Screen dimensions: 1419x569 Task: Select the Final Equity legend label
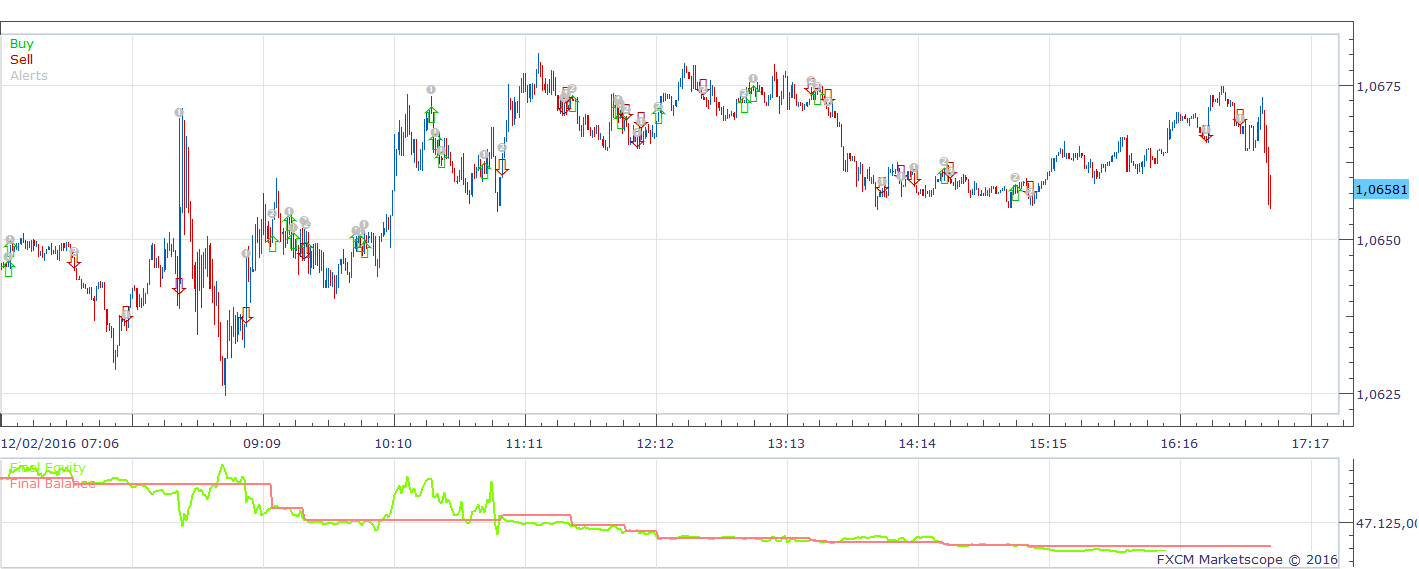[47, 468]
